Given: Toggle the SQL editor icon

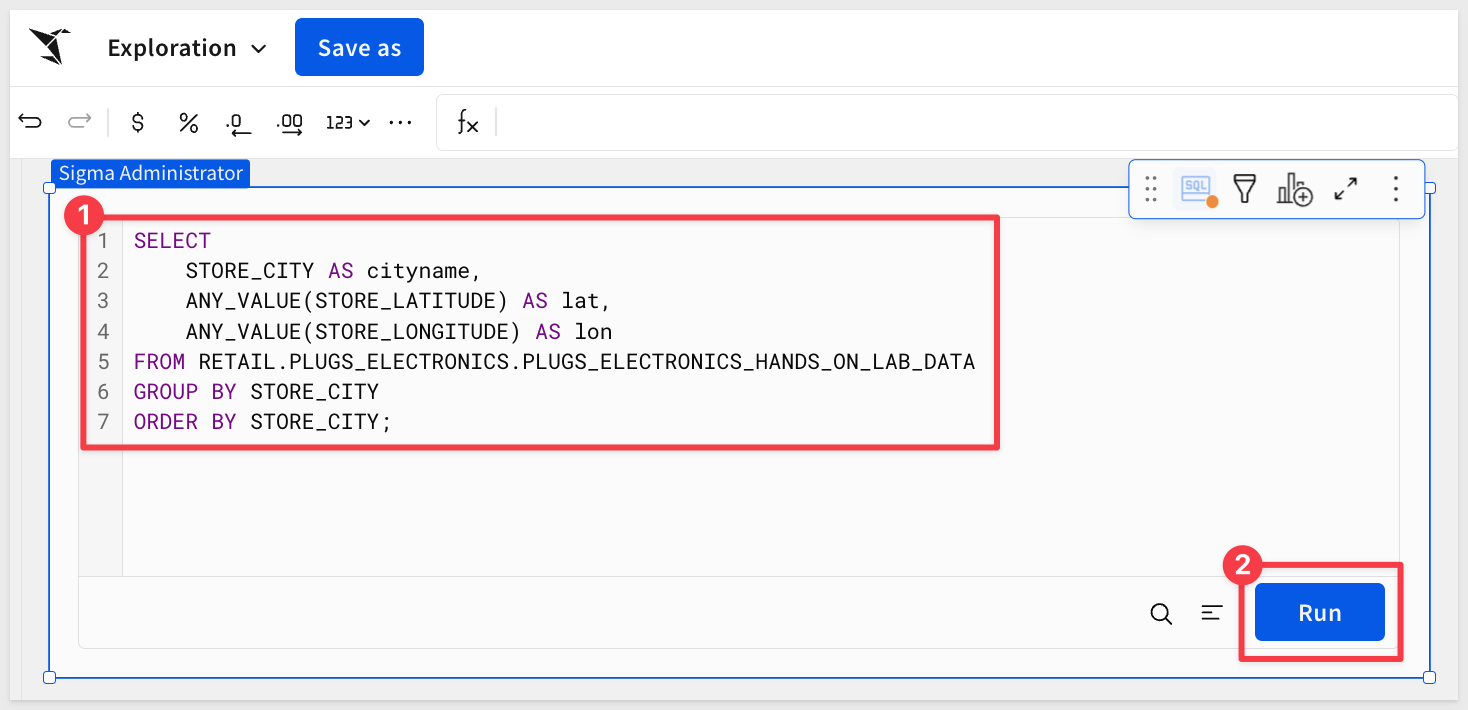Looking at the screenshot, I should tap(1197, 189).
